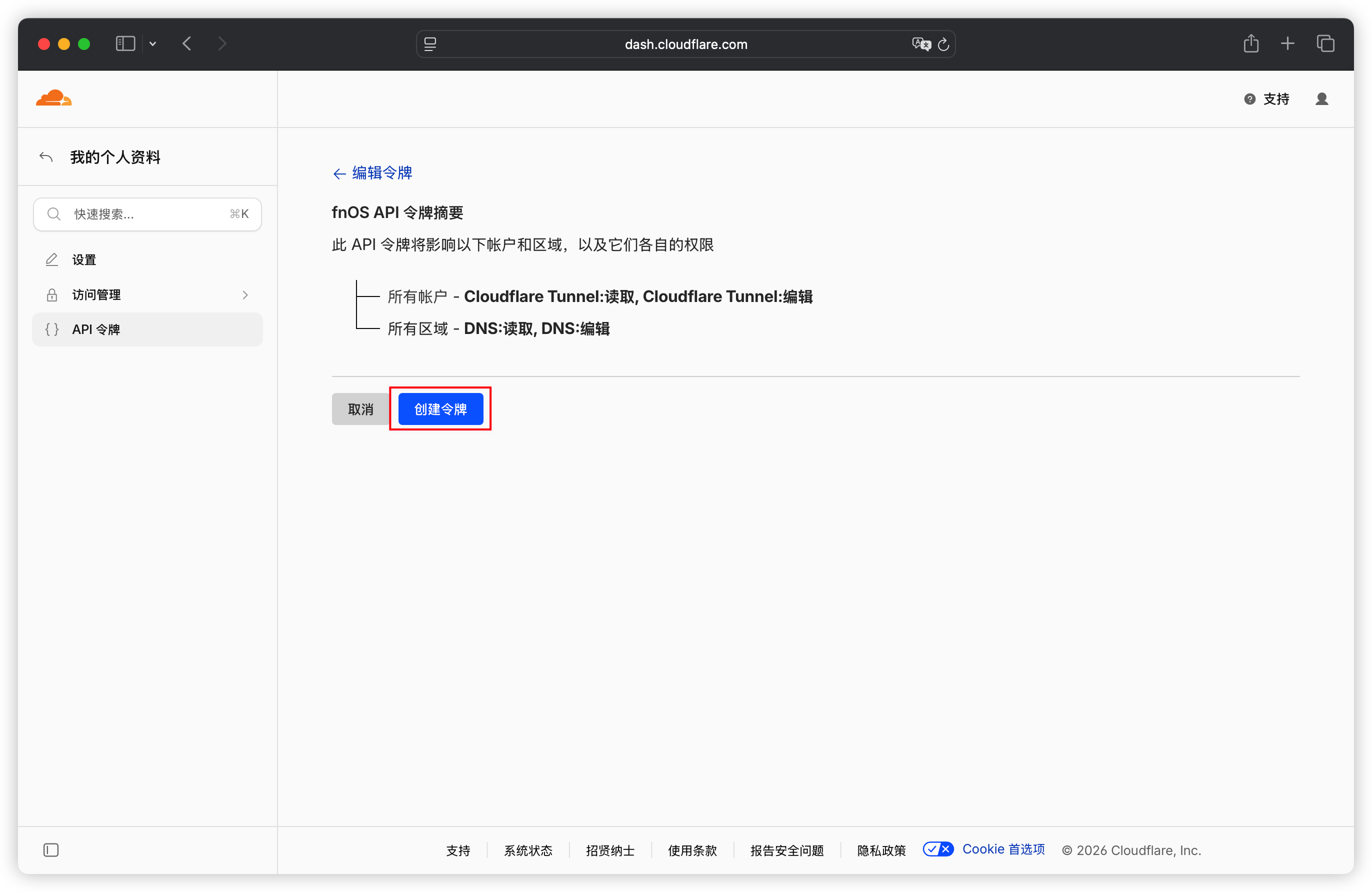Click 我的个人资料 heading
Image resolution: width=1372 pixels, height=892 pixels.
click(115, 157)
